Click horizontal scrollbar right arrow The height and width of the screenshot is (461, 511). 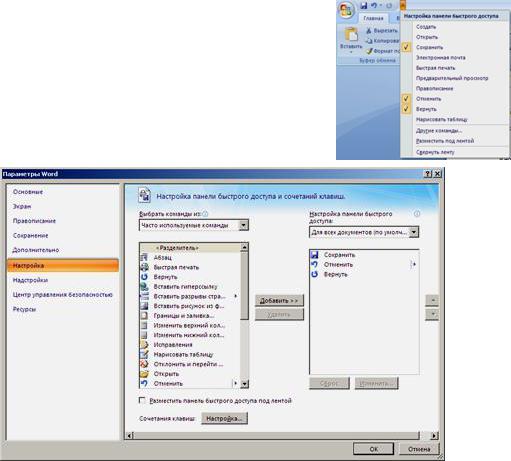(434, 435)
